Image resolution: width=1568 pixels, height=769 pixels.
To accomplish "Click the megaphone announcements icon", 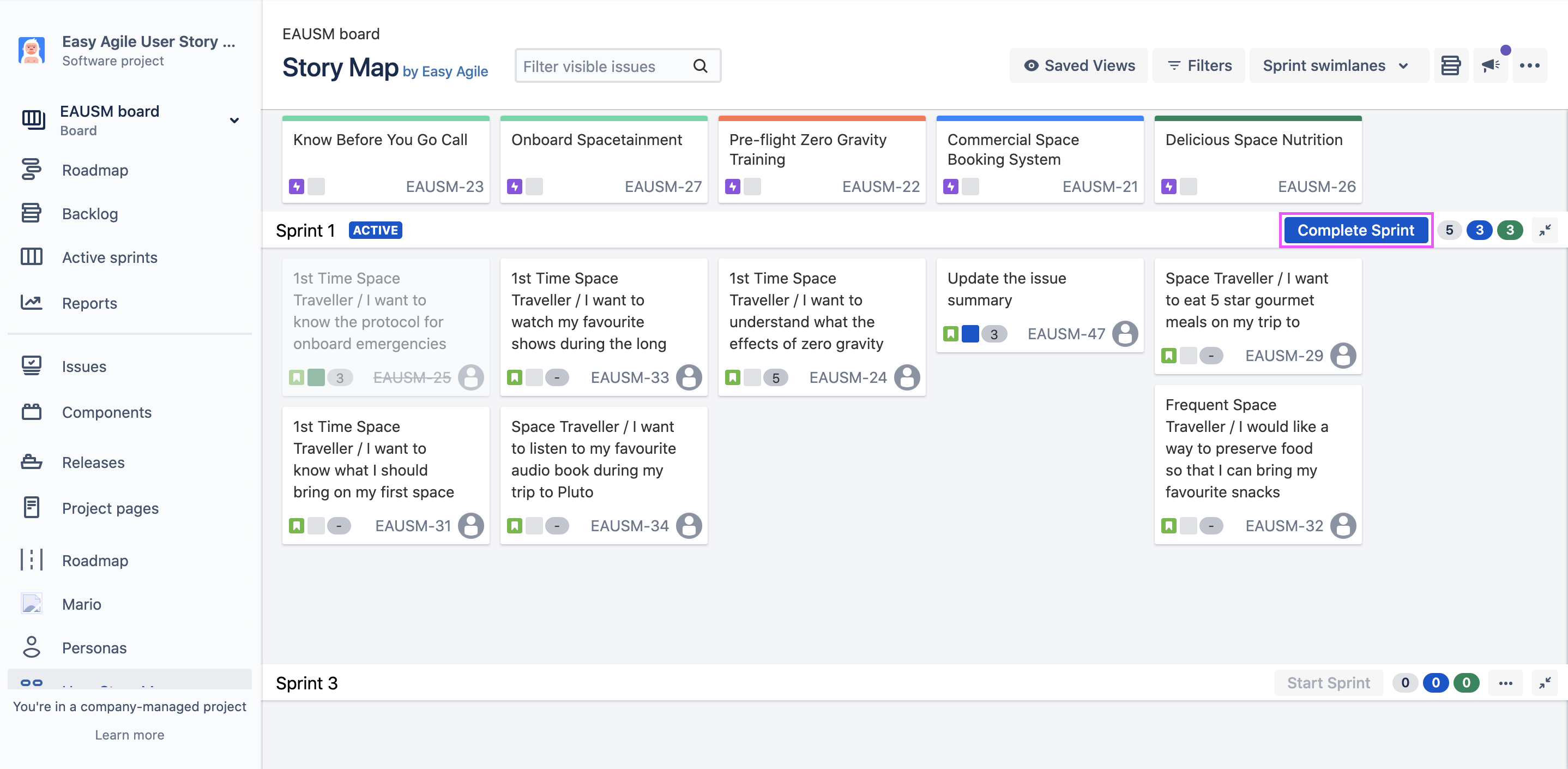I will [1490, 66].
